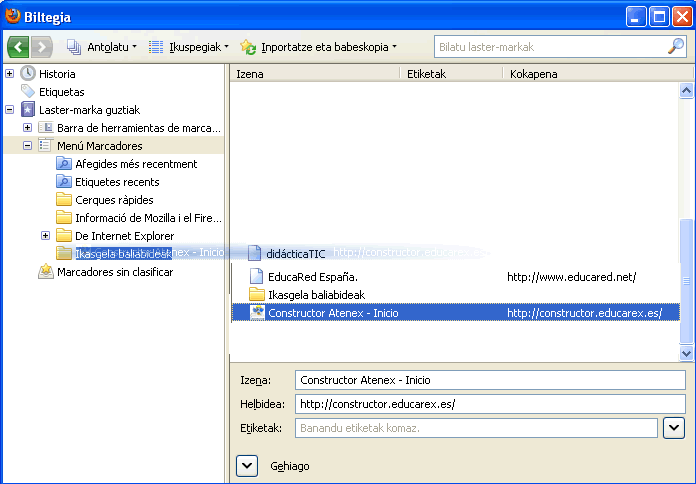Expand Barra de herramientas de marcadores
This screenshot has height=484, width=696.
click(28, 128)
